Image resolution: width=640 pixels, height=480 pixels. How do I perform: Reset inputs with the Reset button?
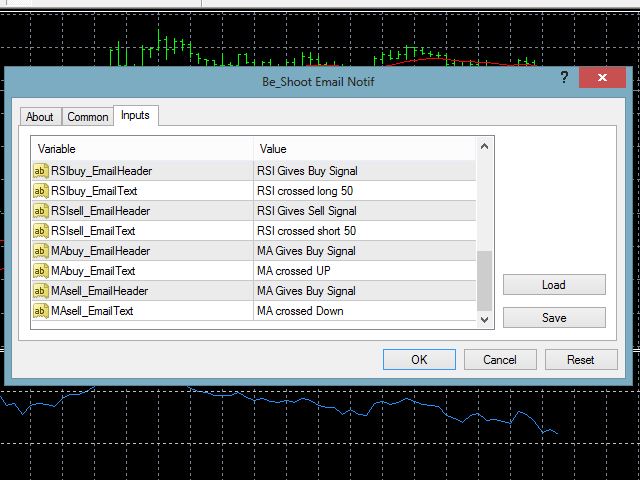point(581,360)
